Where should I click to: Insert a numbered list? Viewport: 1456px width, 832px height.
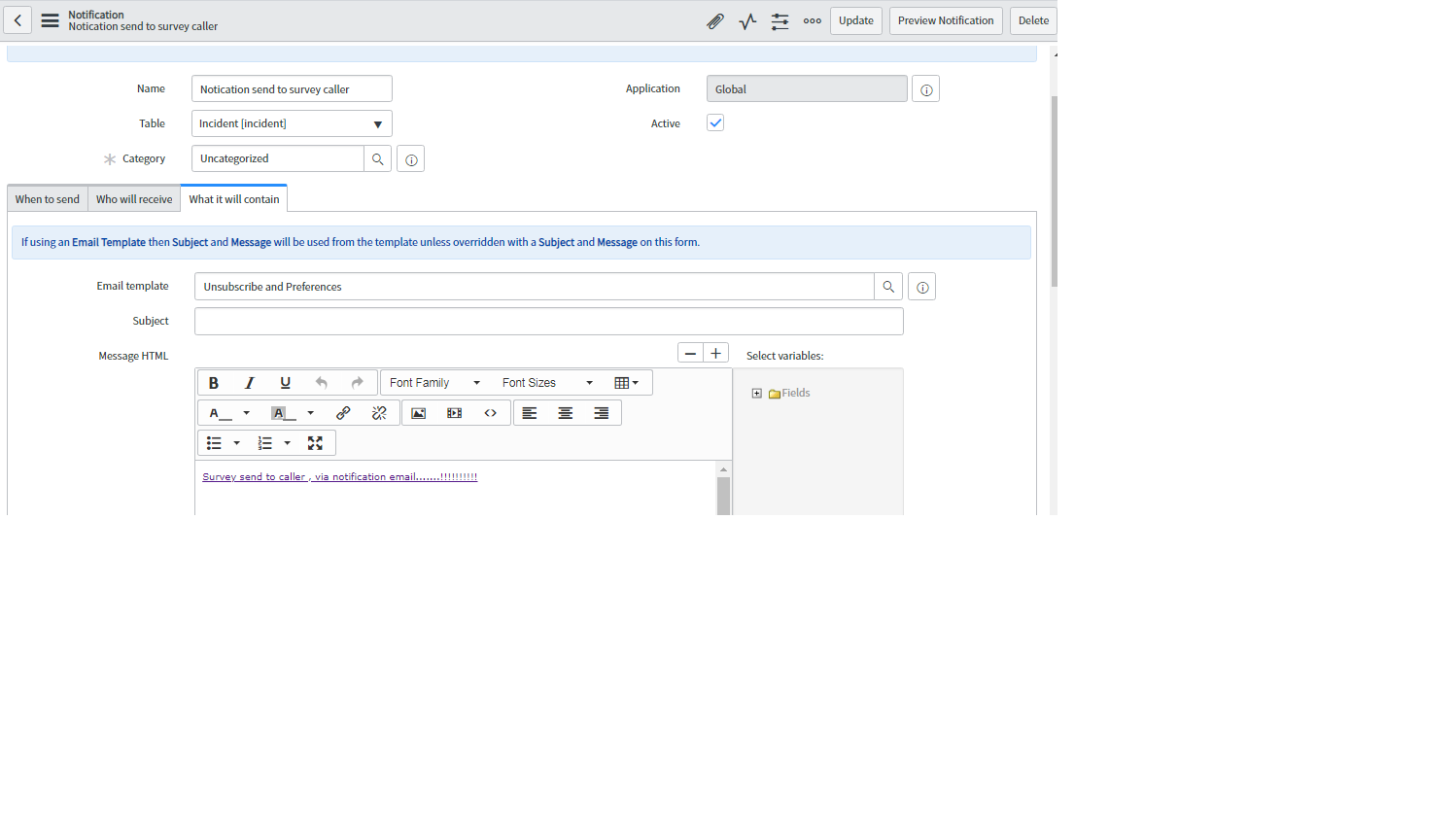click(264, 443)
